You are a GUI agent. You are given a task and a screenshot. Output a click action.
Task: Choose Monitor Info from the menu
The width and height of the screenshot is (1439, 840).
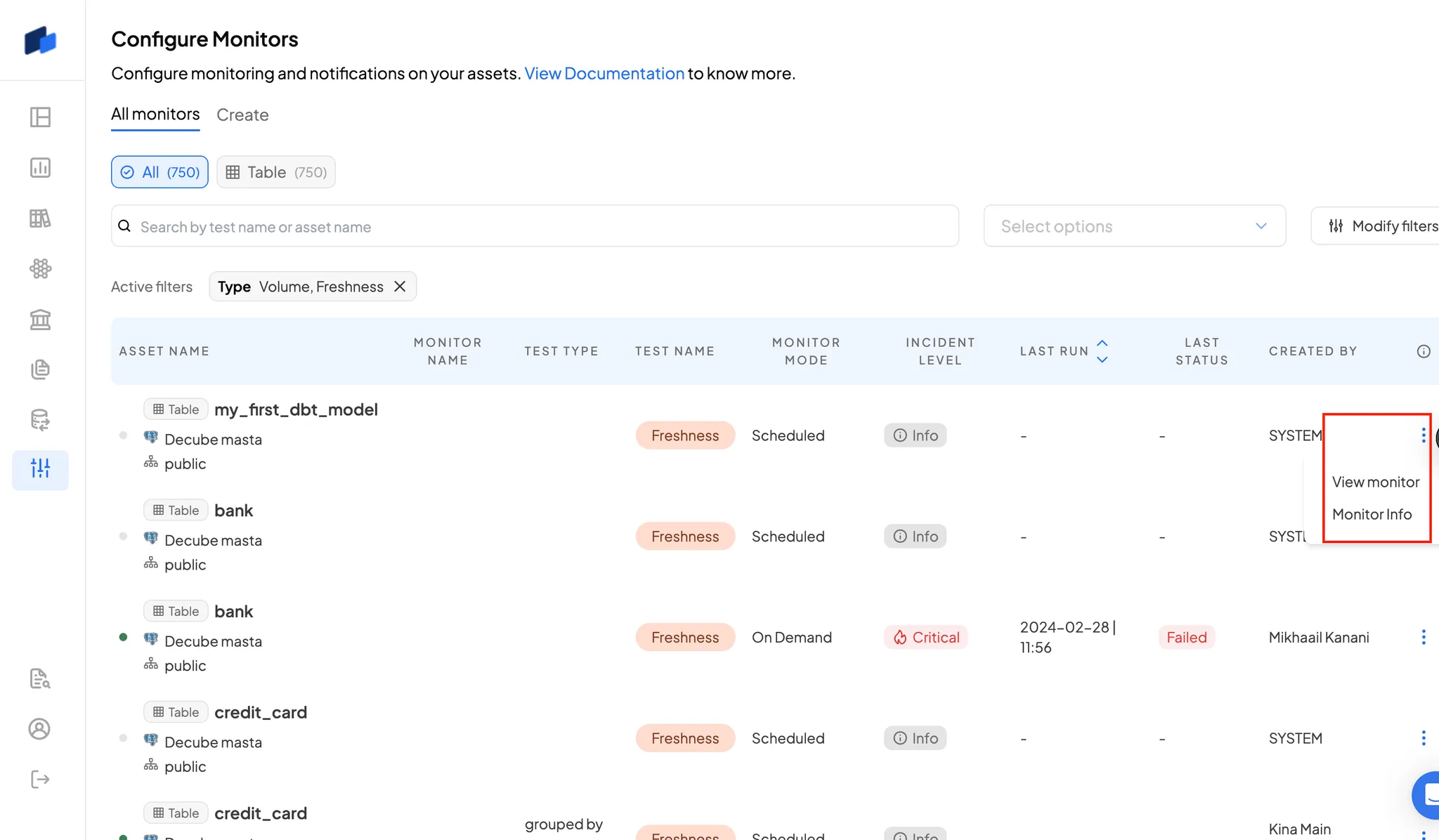tap(1372, 514)
